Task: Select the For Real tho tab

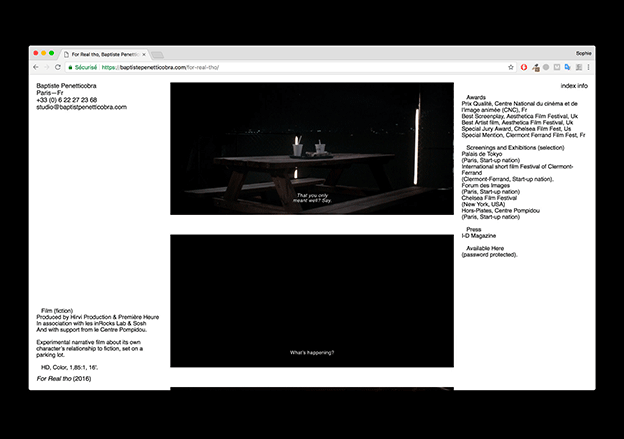Action: (x=102, y=53)
